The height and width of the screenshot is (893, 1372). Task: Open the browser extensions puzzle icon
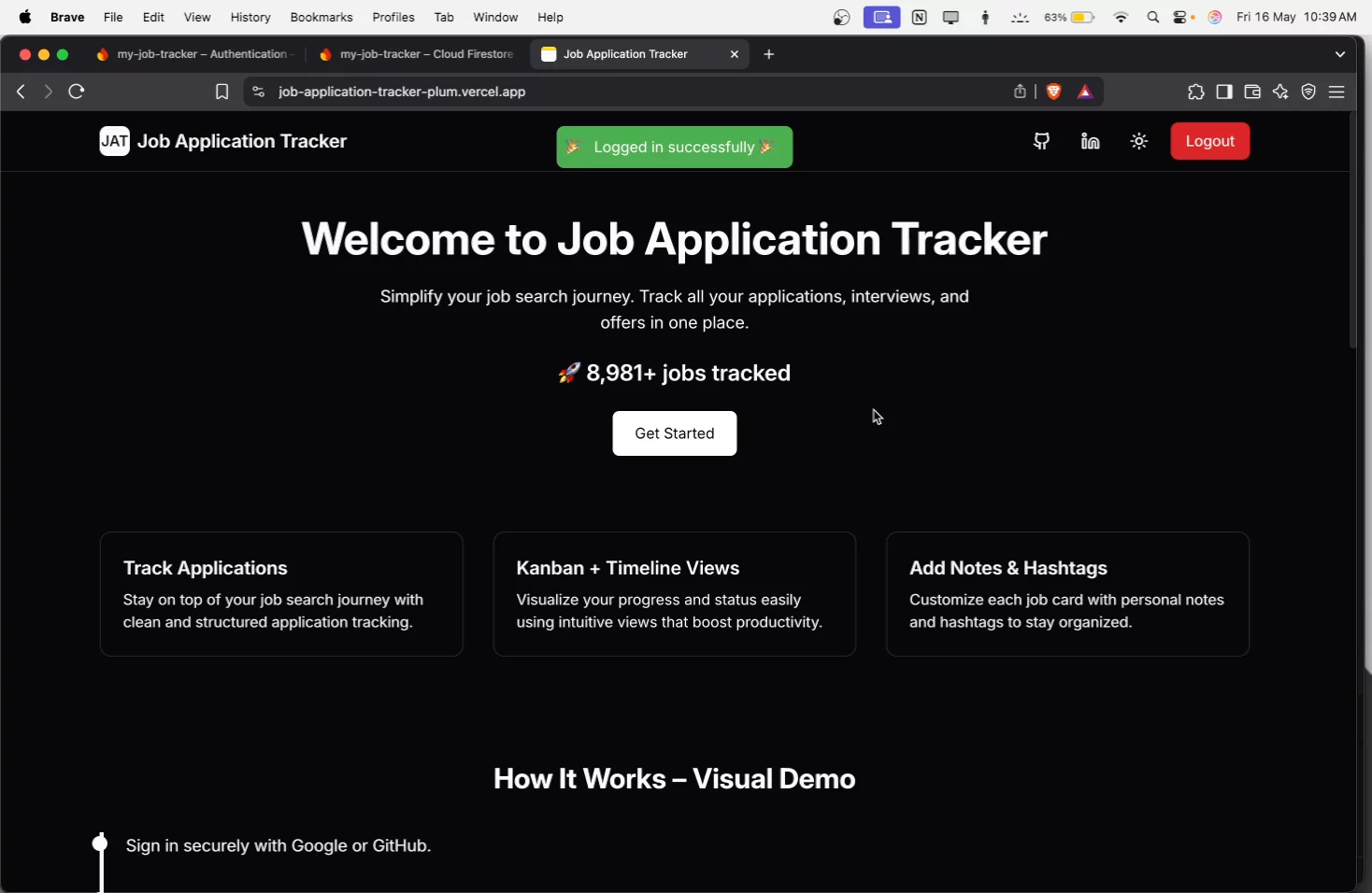tap(1195, 92)
